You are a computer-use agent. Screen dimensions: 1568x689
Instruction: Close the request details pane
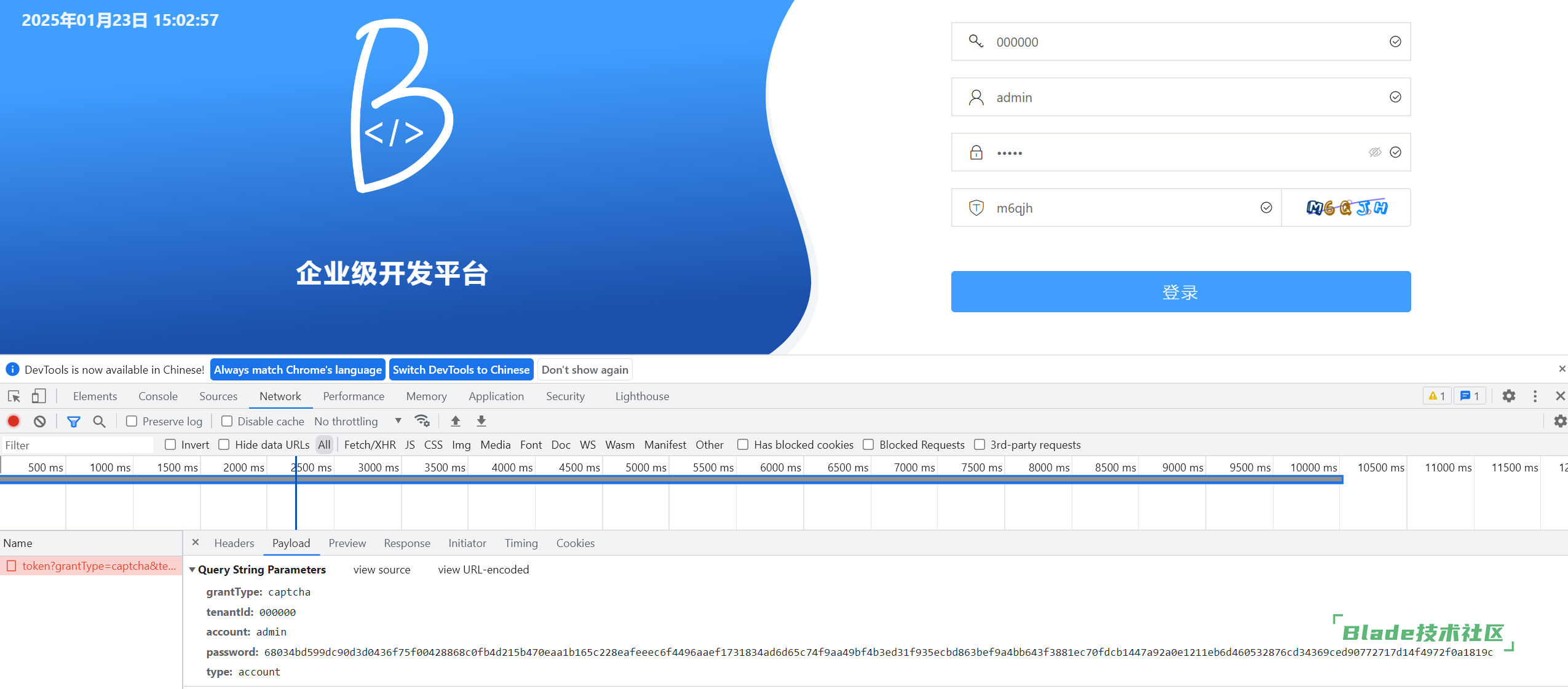pos(196,542)
